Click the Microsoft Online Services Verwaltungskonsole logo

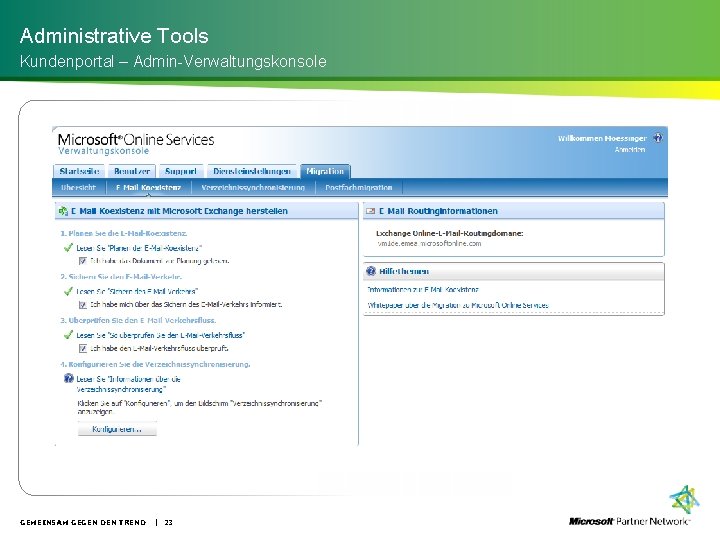pyautogui.click(x=136, y=144)
